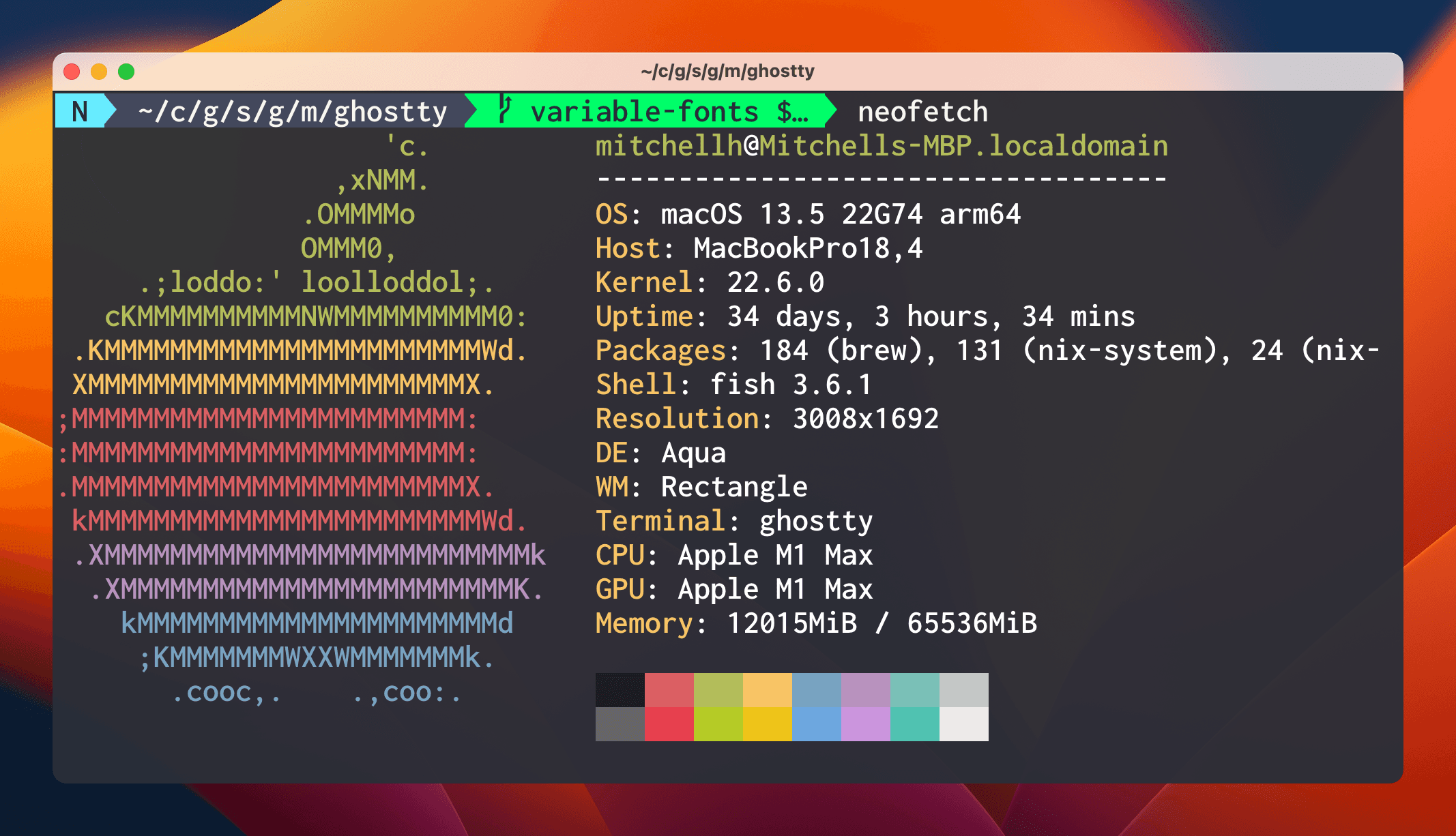Click the window title ~/c/g/s/g/m/ghostty
Image resolution: width=1456 pixels, height=836 pixels.
728,71
